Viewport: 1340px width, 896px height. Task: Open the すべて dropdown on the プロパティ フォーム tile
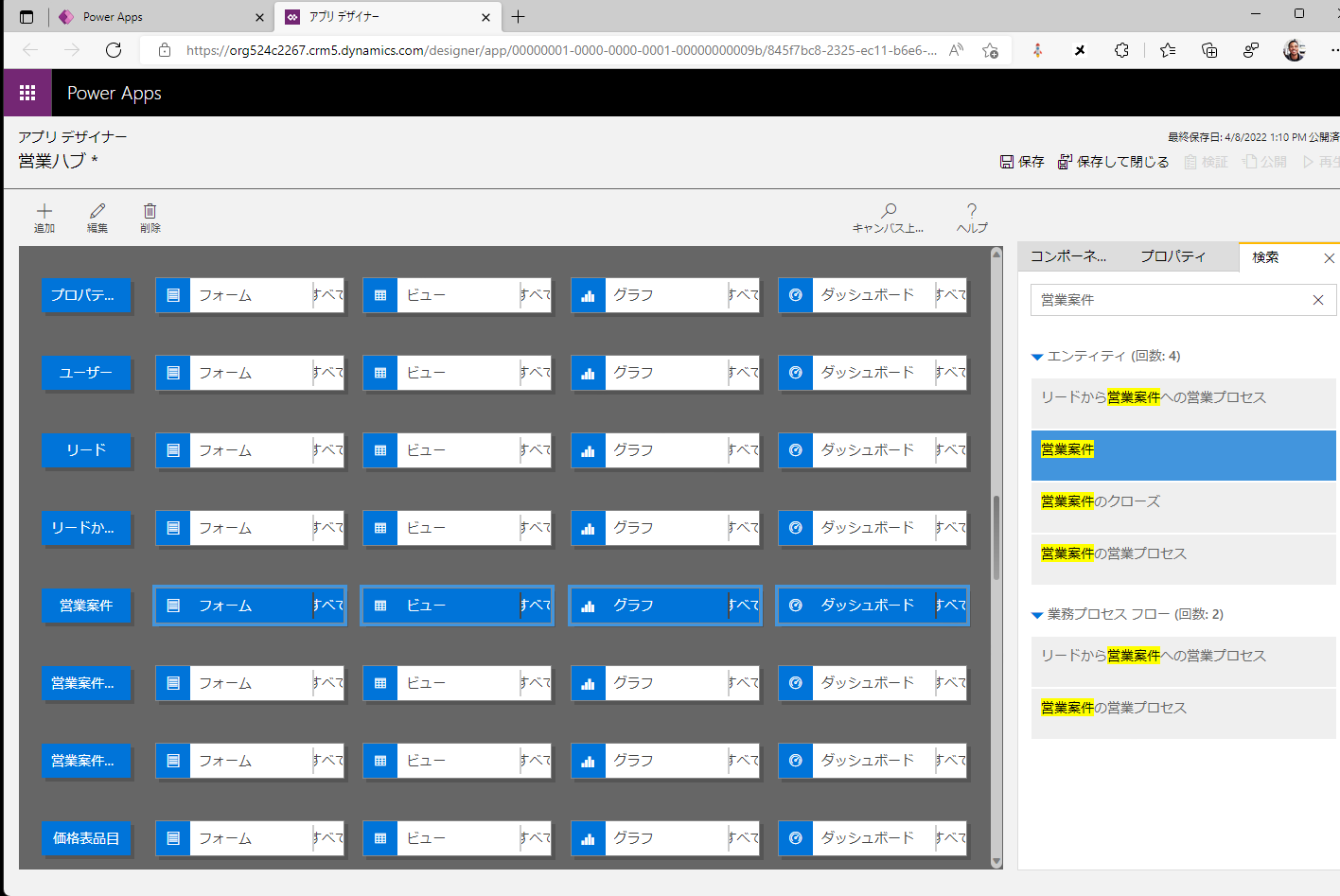click(323, 295)
